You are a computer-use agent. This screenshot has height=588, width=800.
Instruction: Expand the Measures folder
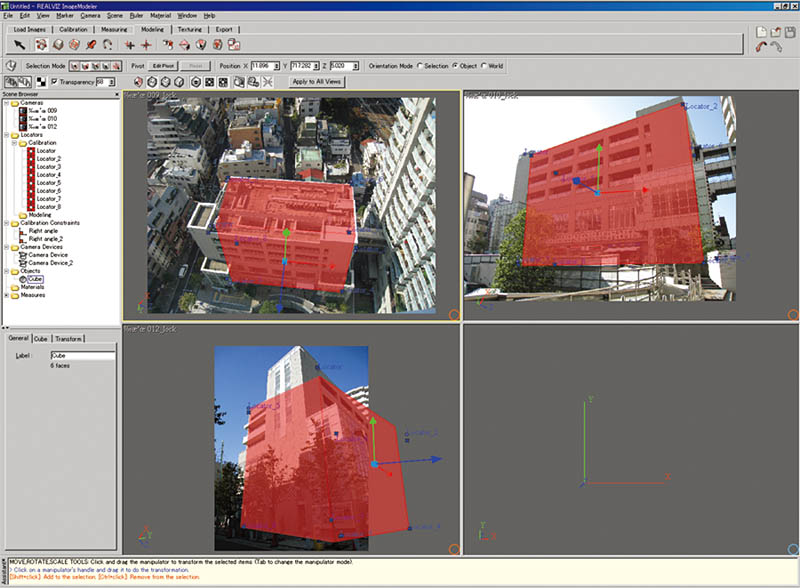tap(6, 295)
